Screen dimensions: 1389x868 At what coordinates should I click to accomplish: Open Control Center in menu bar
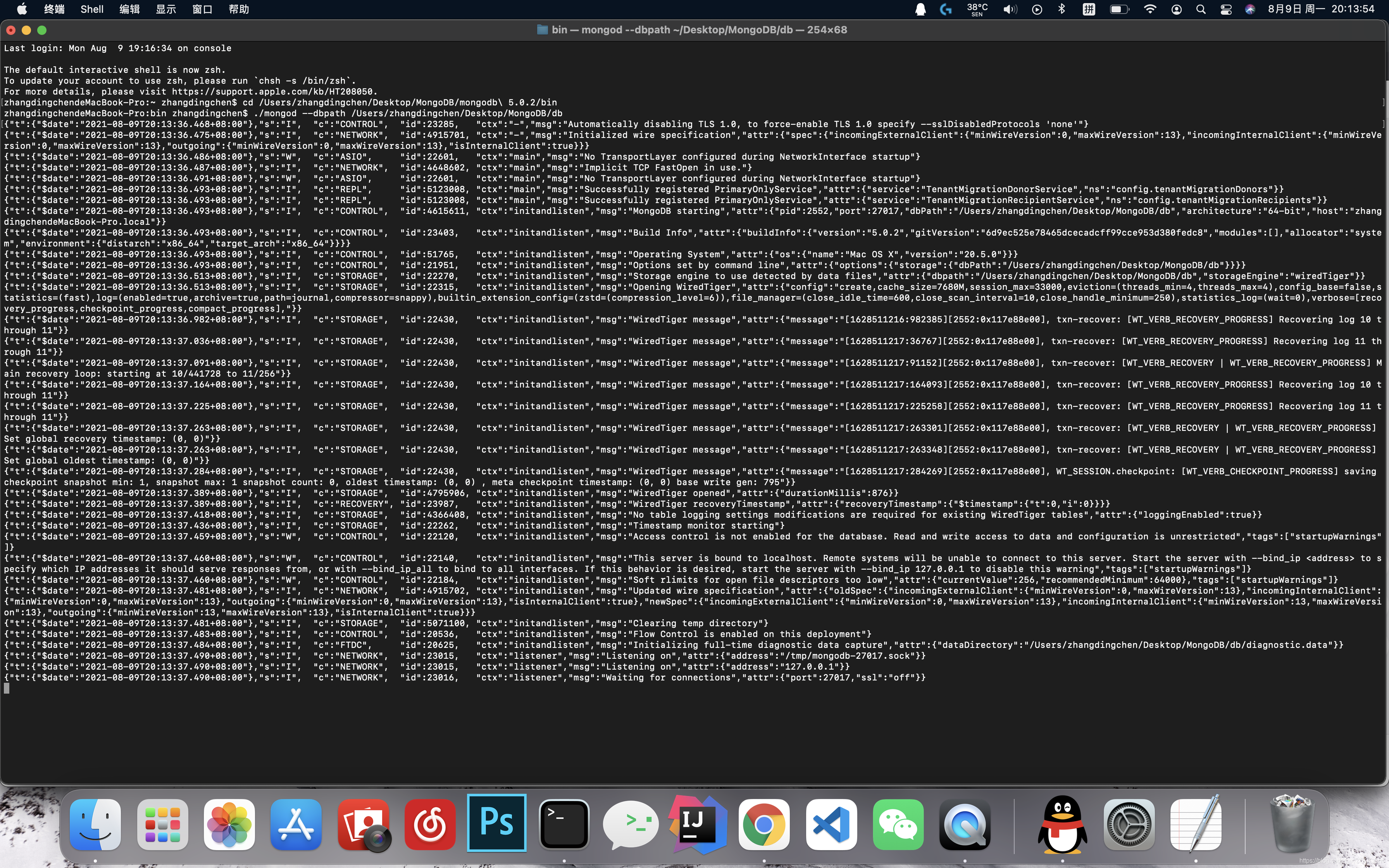[1225, 9]
